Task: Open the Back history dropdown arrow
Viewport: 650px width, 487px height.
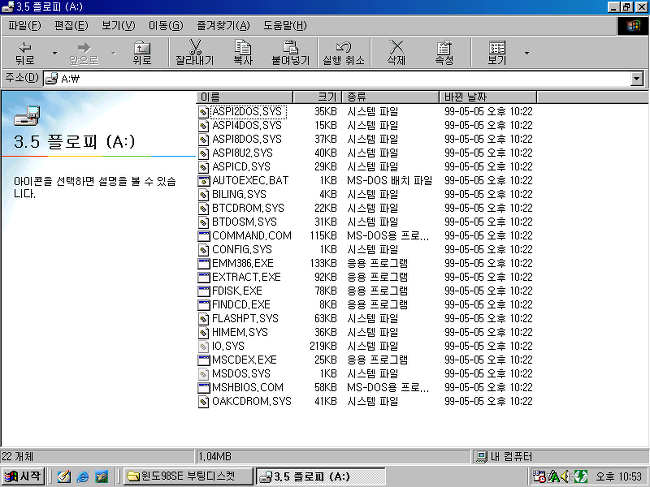Action: tap(54, 53)
